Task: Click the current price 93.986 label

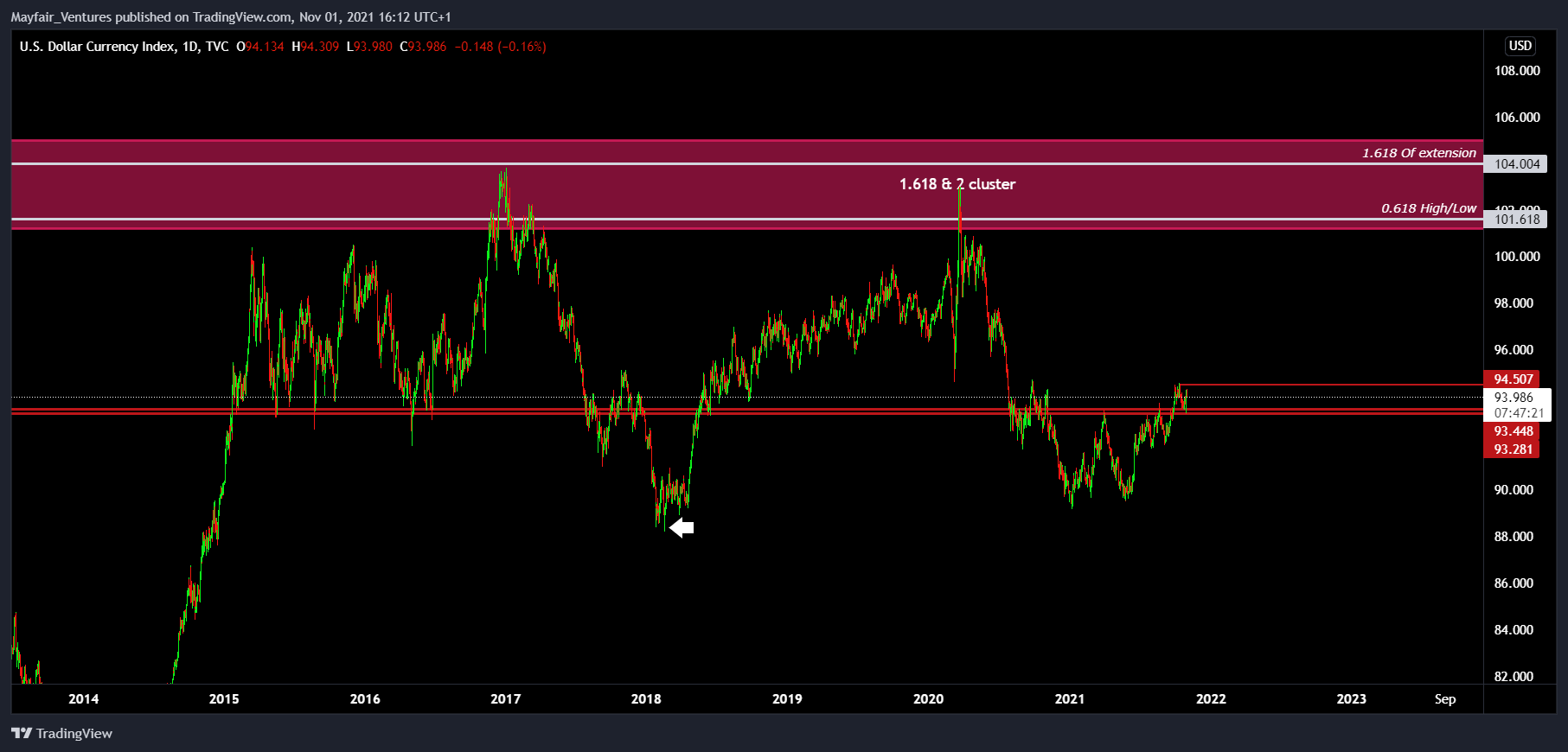Action: [x=1514, y=398]
